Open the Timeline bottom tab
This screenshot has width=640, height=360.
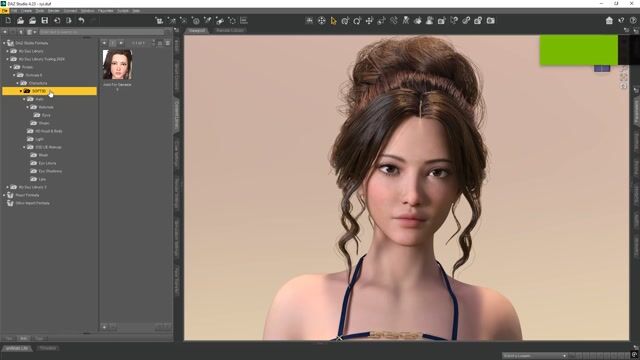pyautogui.click(x=47, y=348)
